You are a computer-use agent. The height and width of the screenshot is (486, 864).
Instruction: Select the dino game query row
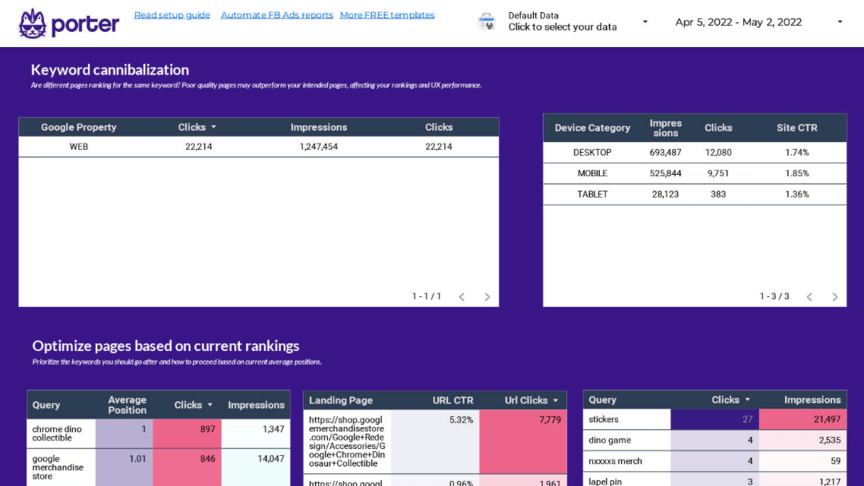coord(715,440)
